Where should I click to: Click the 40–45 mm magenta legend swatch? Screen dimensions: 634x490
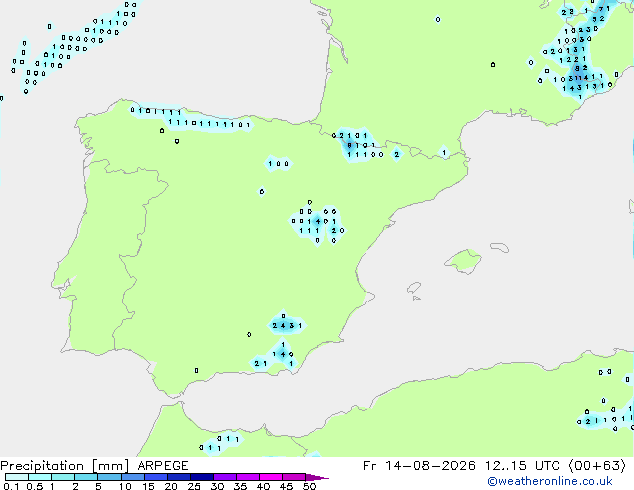[x=271, y=477]
